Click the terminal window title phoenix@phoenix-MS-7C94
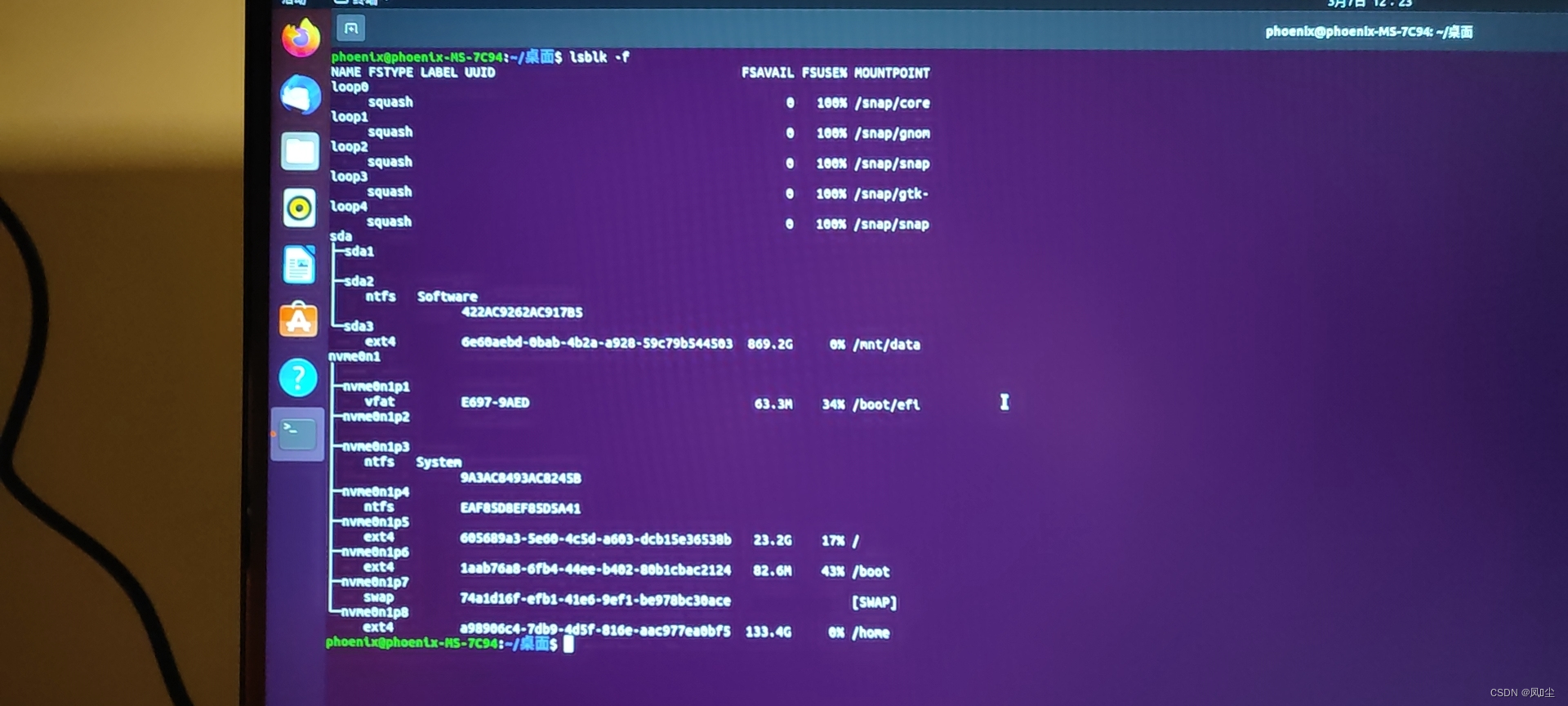 tap(1368, 32)
